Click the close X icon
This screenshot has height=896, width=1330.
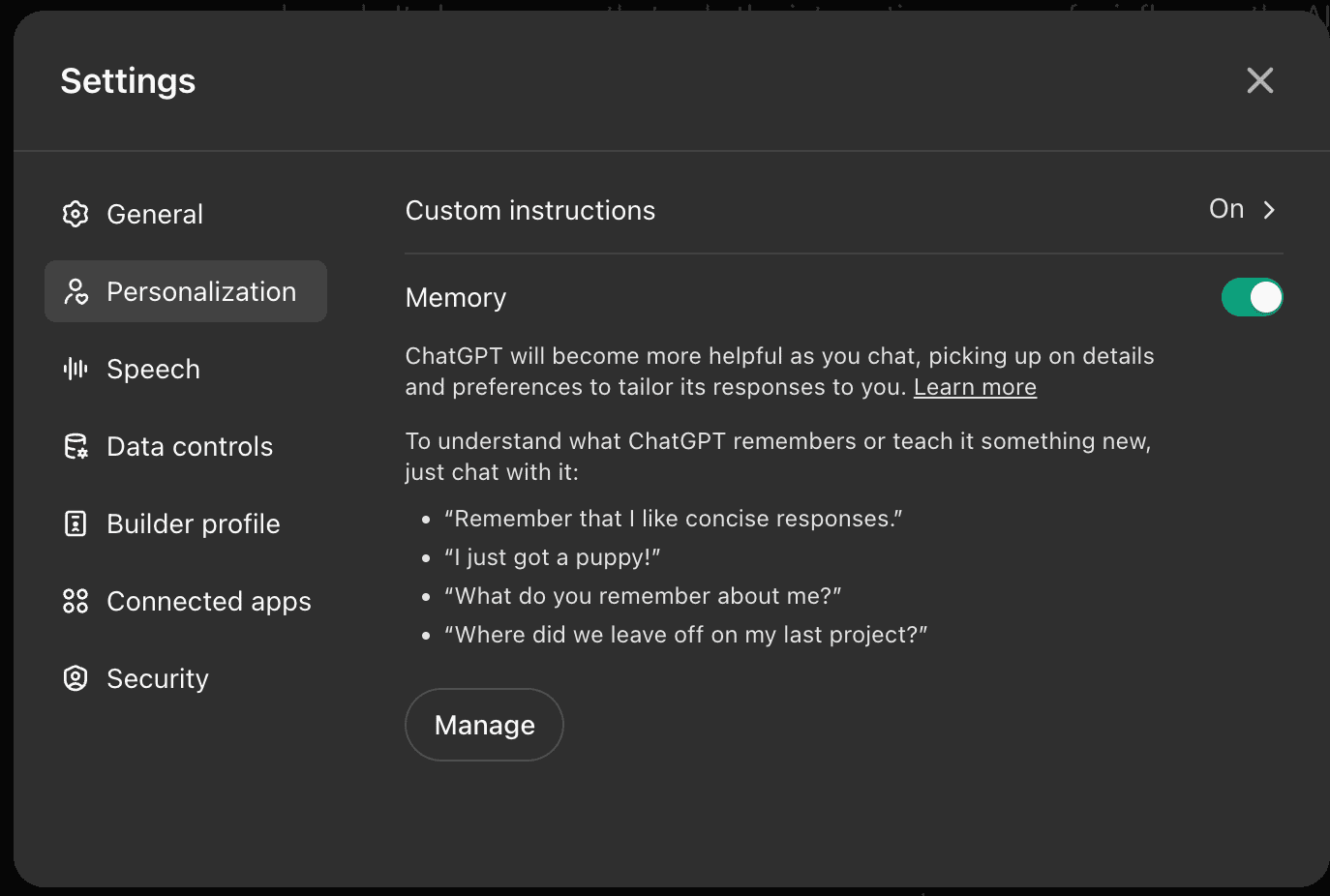point(1259,80)
